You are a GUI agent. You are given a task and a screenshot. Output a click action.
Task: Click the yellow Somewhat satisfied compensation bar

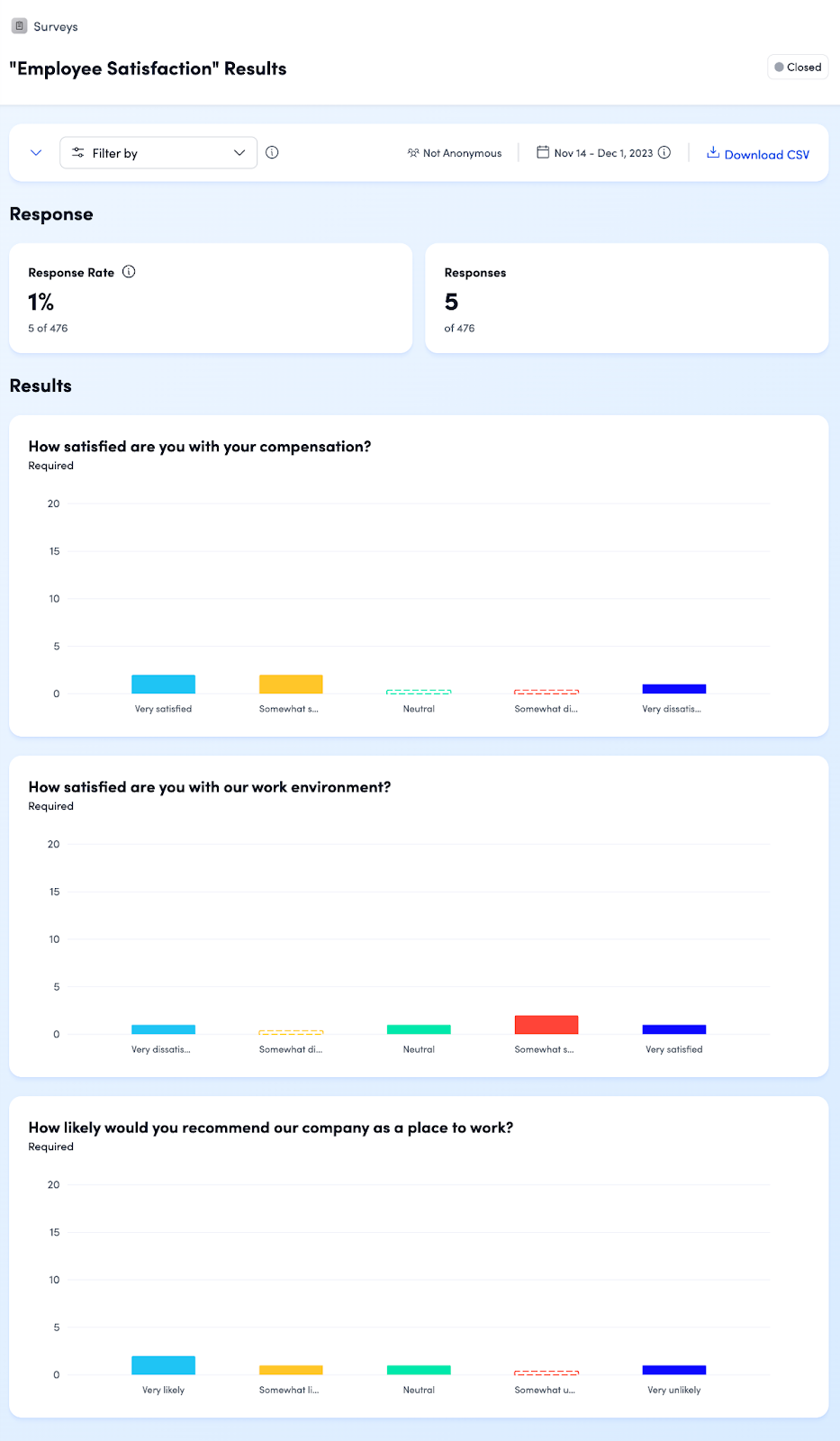(291, 684)
